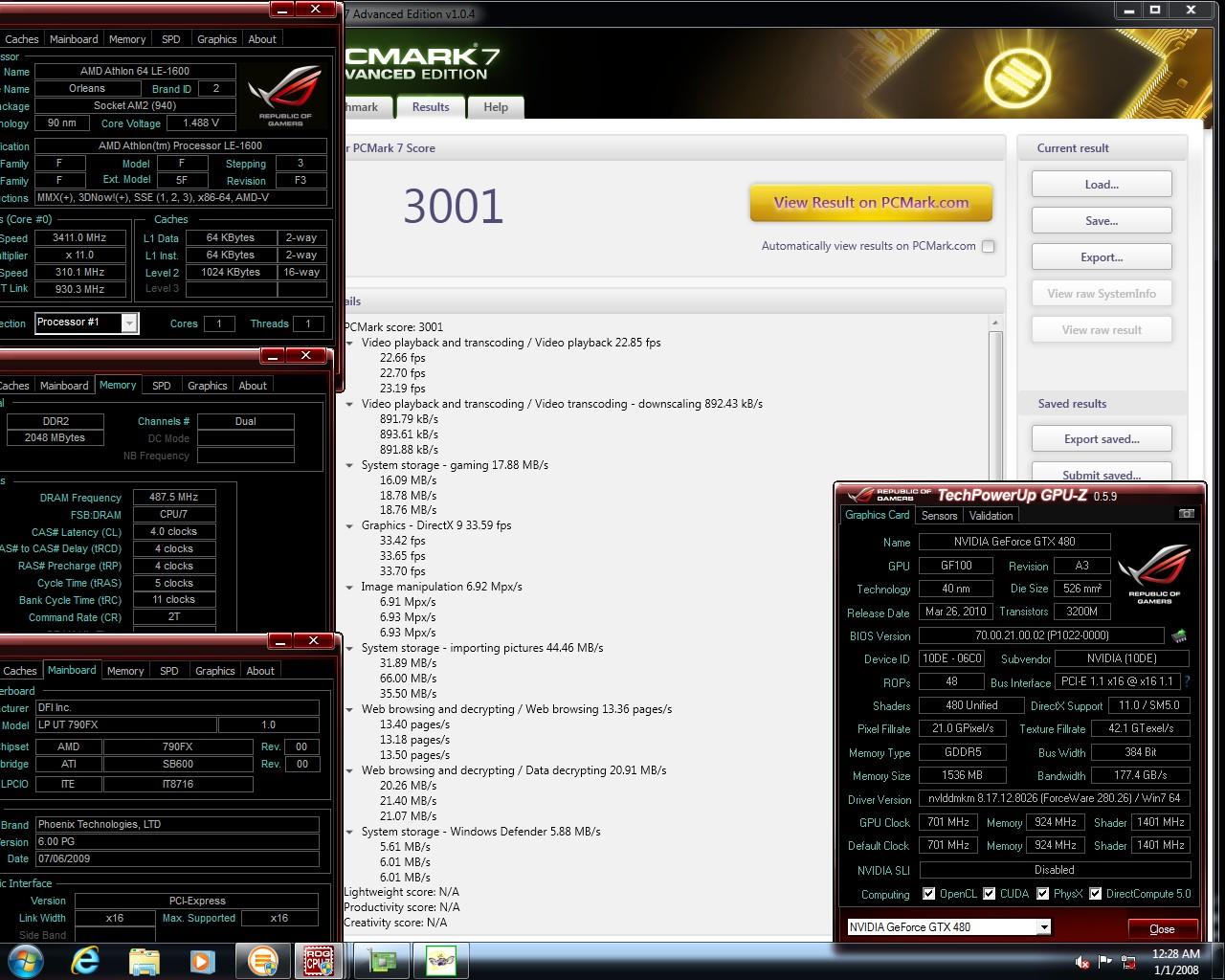Screen dimensions: 1225x980
Task: Click the muted volume tray icon
Action: (x=1082, y=962)
